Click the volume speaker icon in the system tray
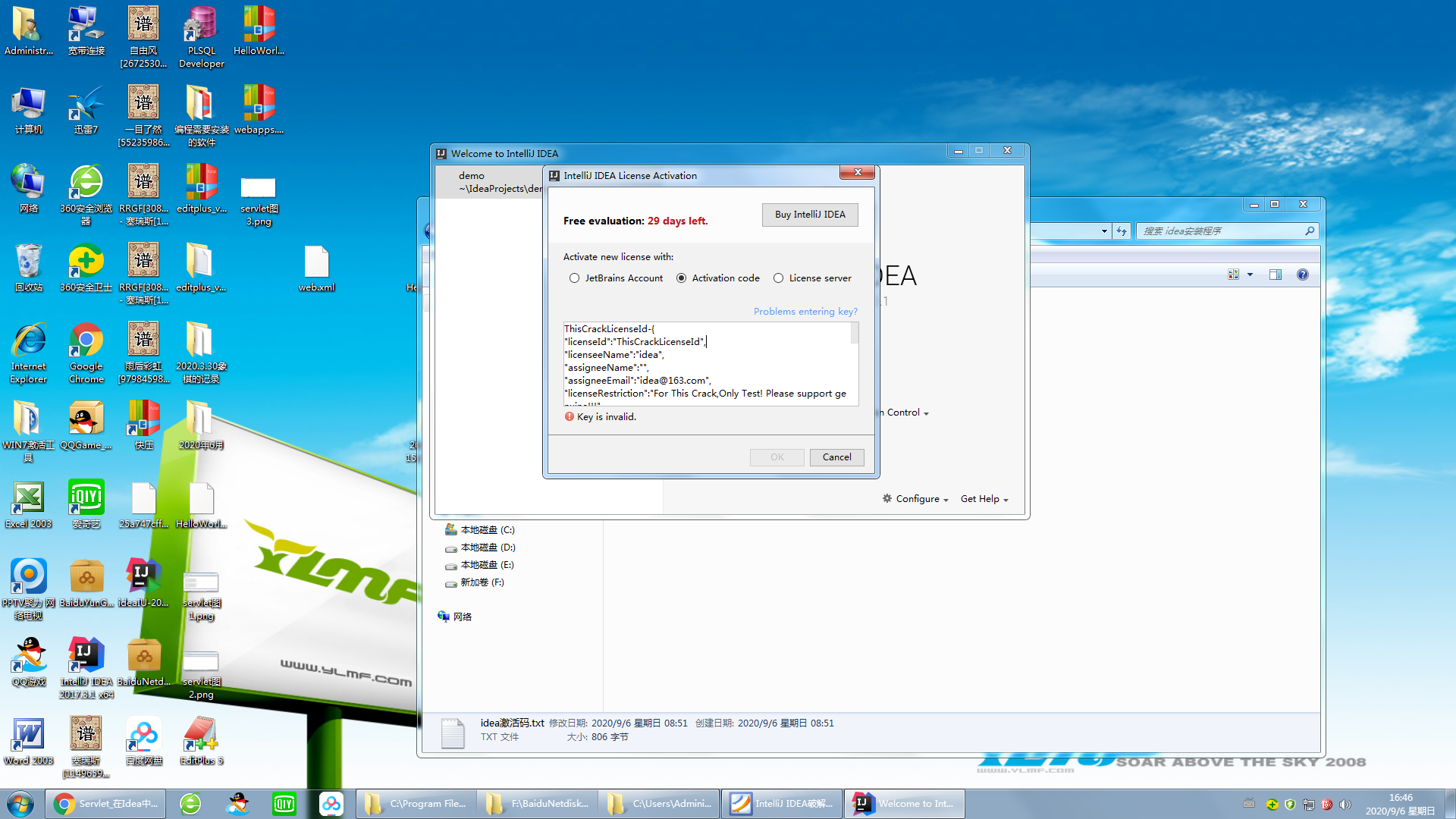The width and height of the screenshot is (1456, 819). click(1345, 805)
